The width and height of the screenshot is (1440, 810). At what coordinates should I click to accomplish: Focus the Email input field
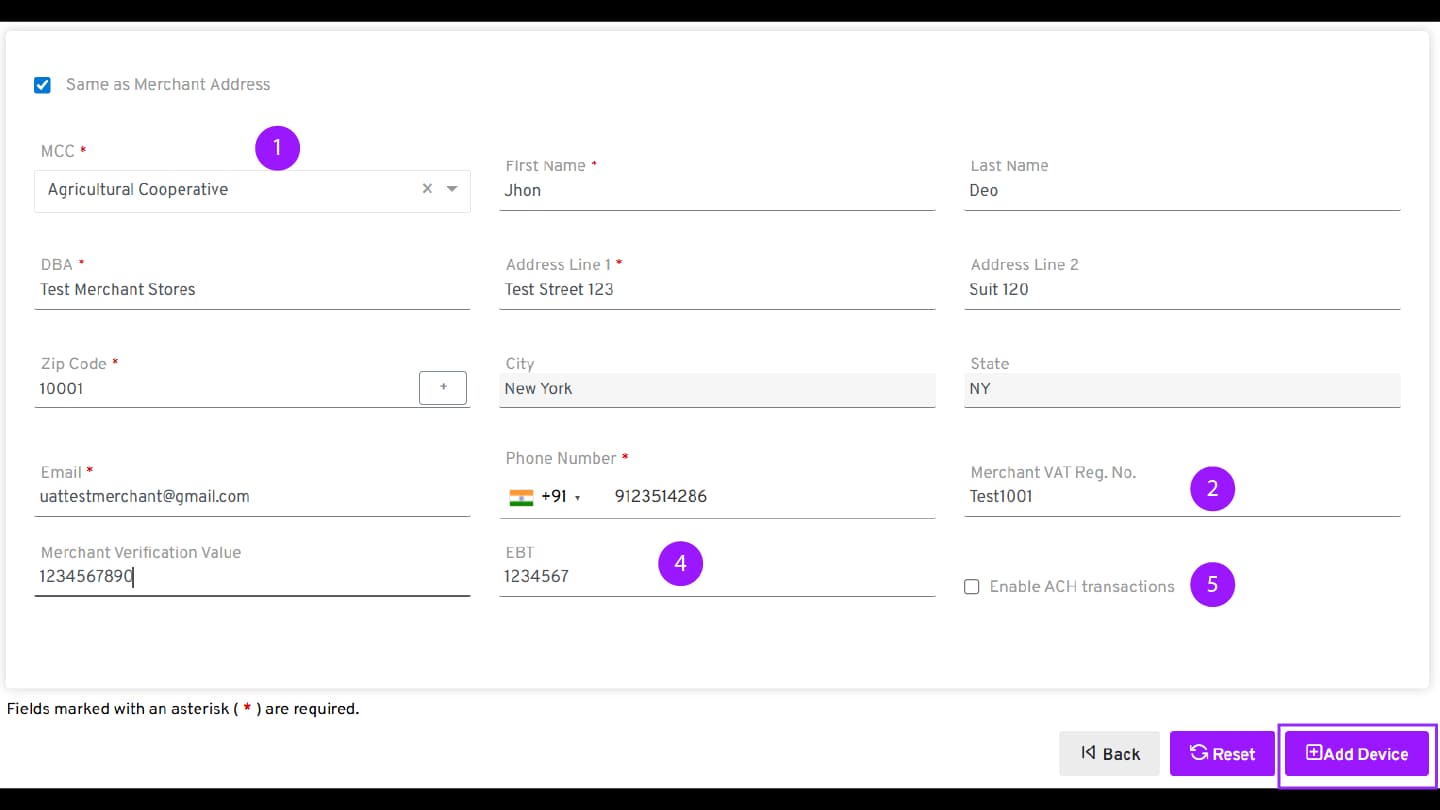pos(251,497)
